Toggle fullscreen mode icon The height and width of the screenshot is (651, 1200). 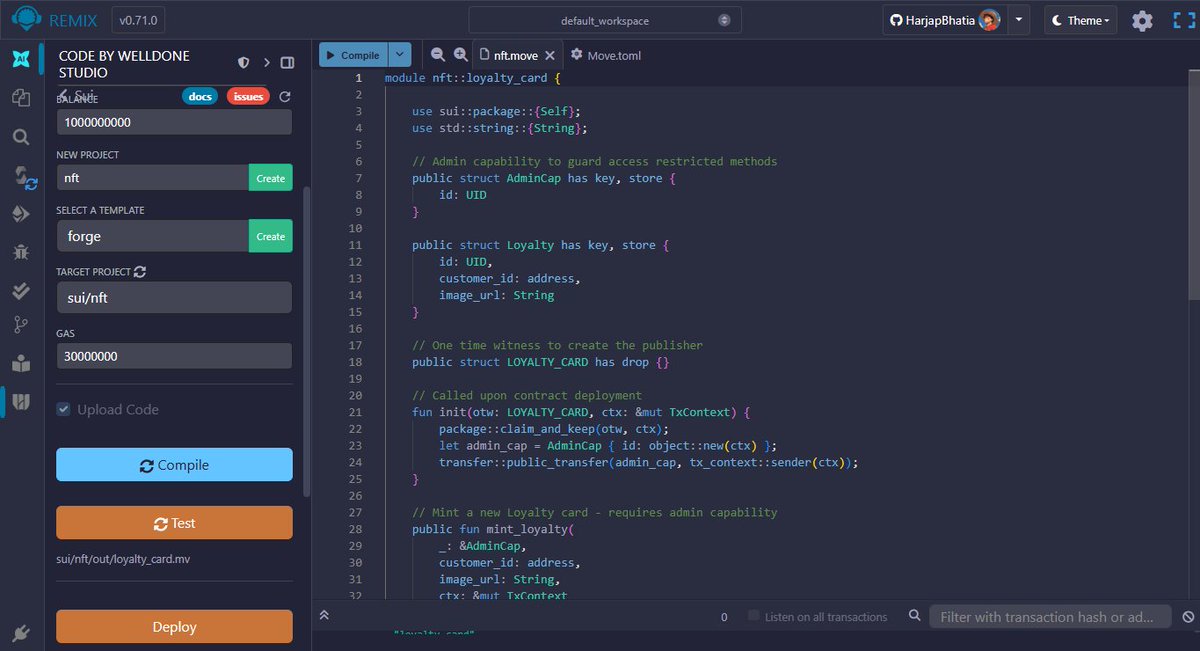coord(1184,20)
